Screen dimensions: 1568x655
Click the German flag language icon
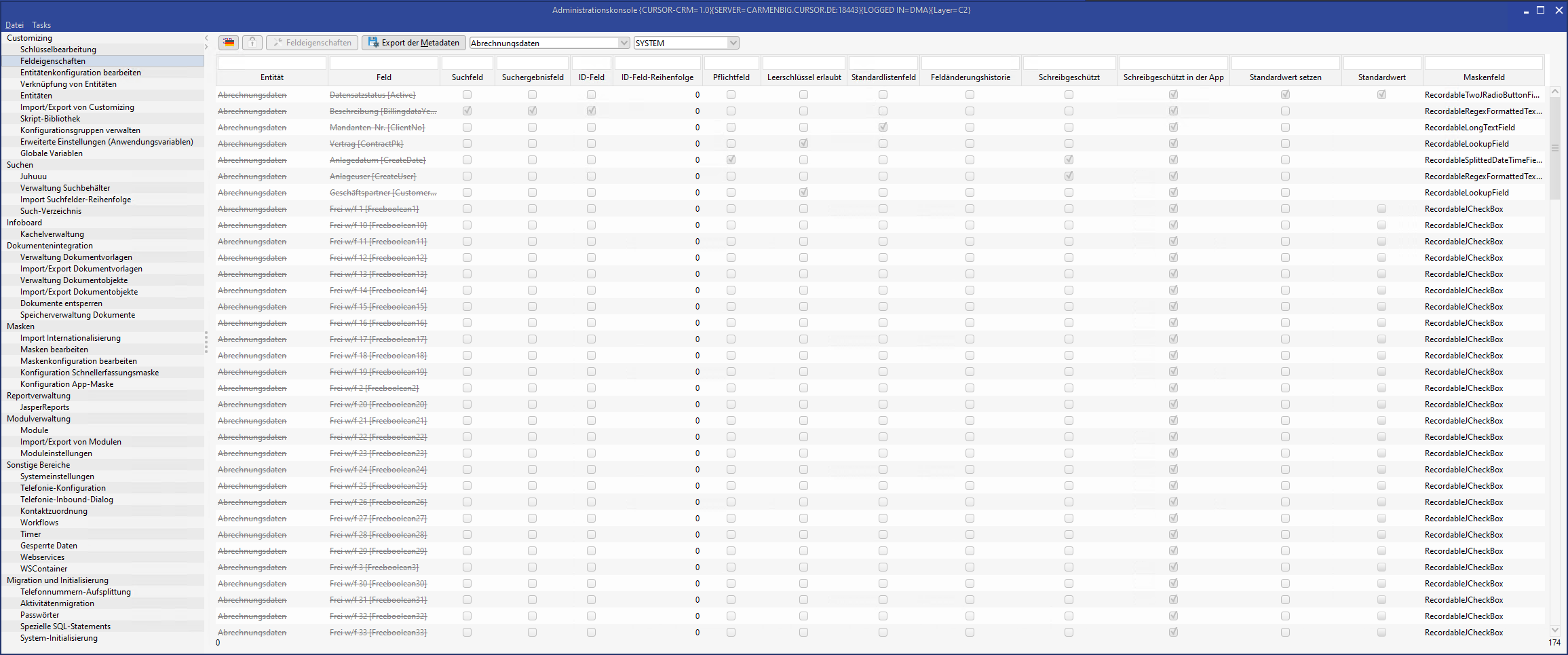coord(229,43)
